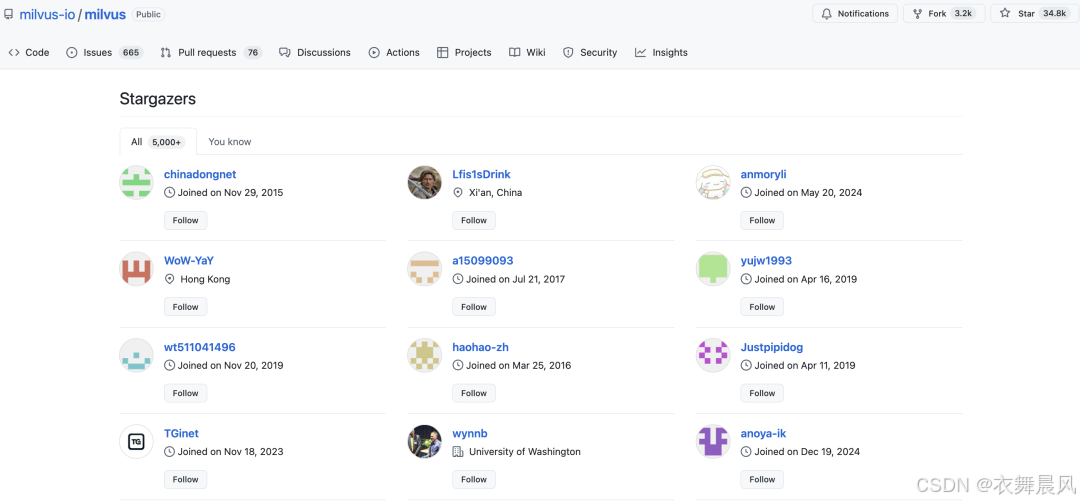Open Lfis1sDrink's profile link
The width and height of the screenshot is (1080, 502).
click(481, 174)
